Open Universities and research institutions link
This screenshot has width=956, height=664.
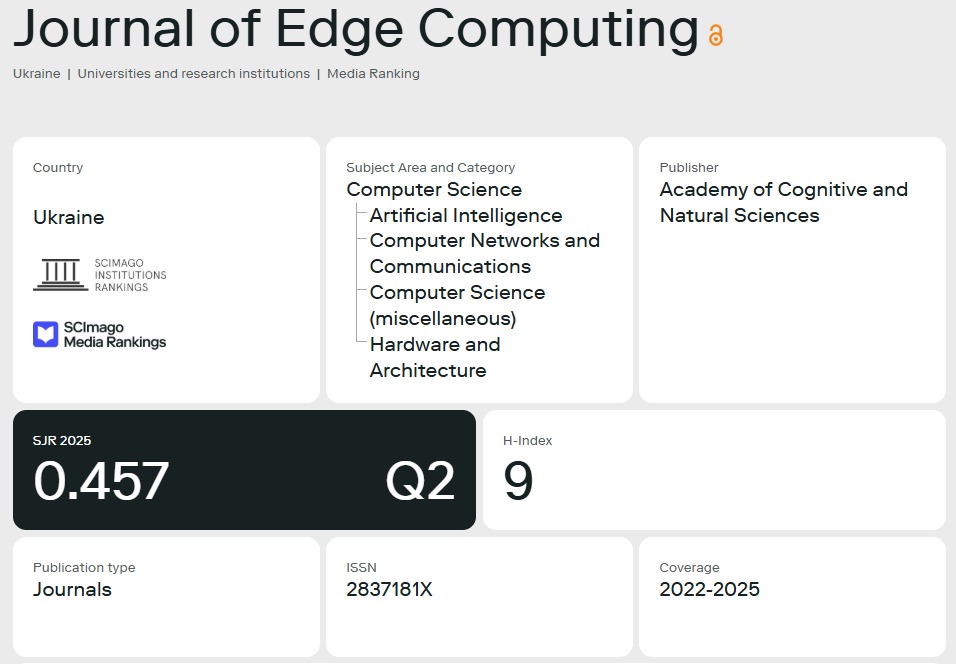tap(193, 74)
